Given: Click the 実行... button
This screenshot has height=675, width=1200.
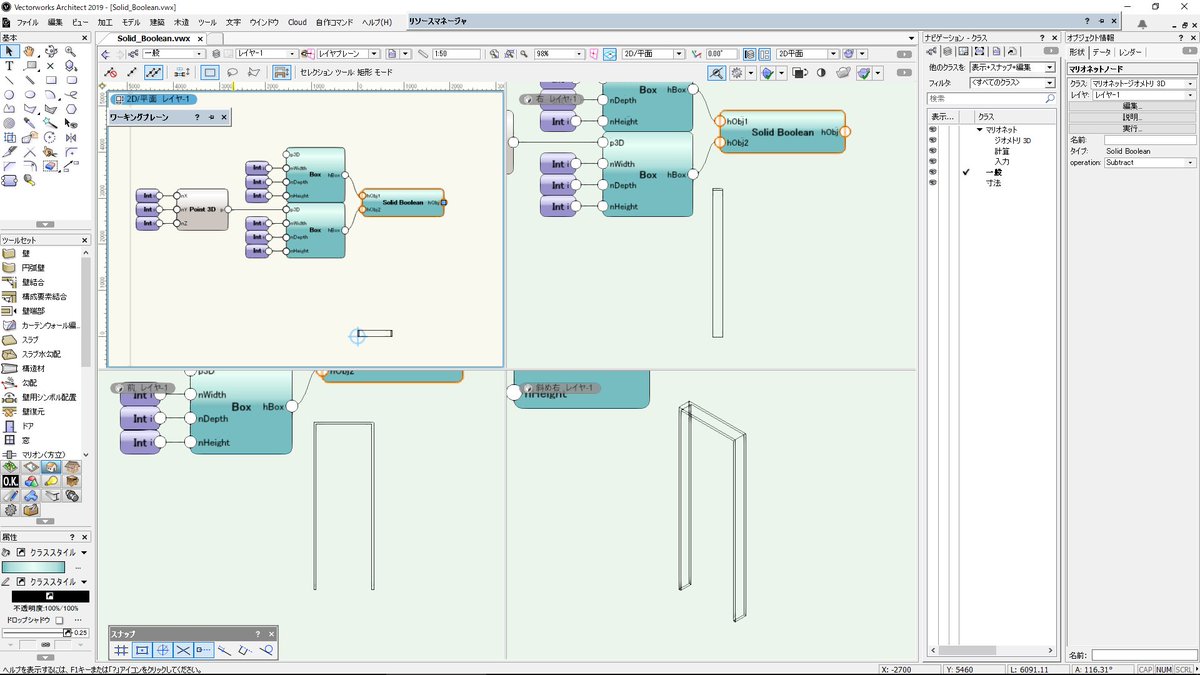Looking at the screenshot, I should (x=1132, y=129).
